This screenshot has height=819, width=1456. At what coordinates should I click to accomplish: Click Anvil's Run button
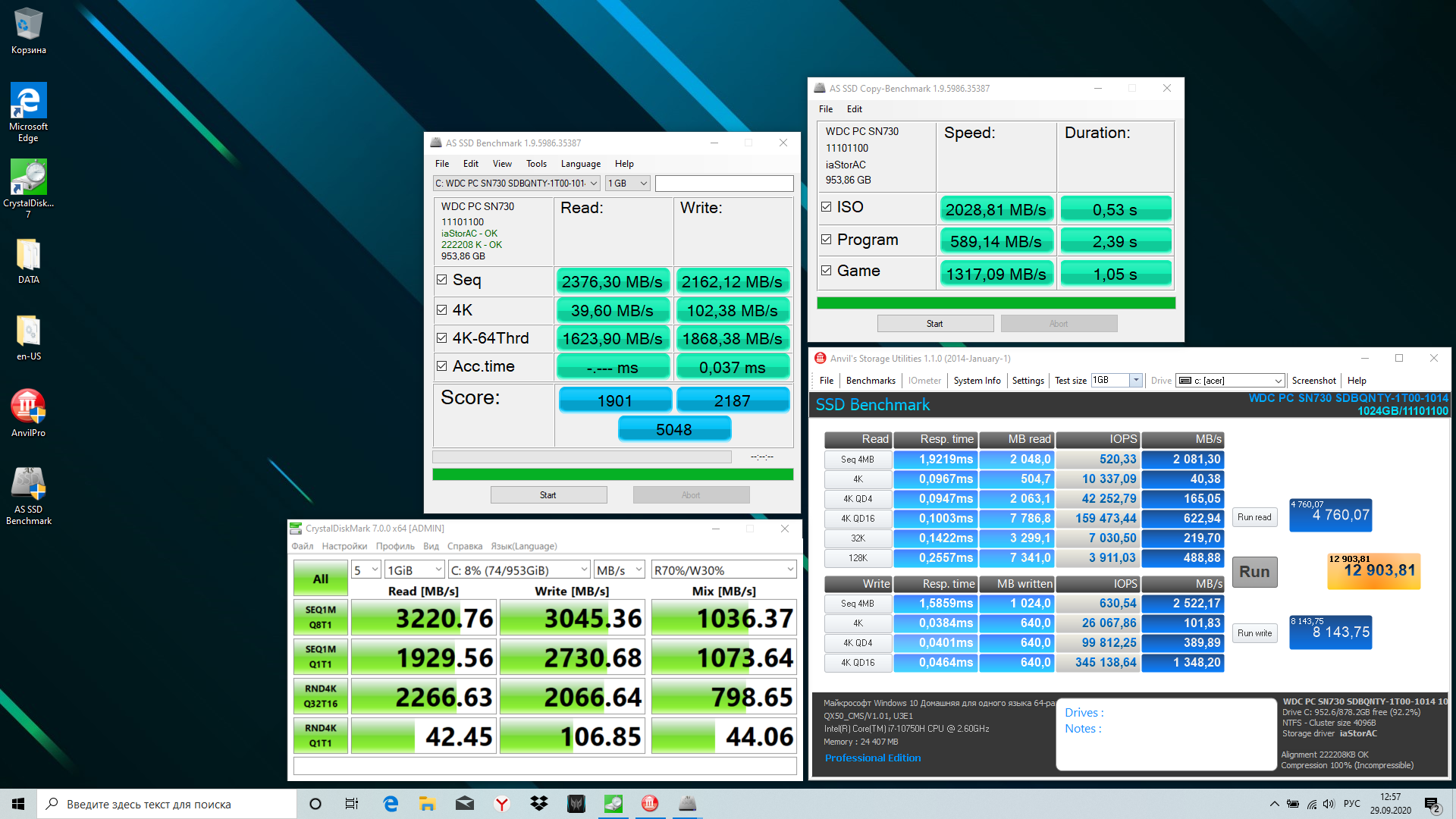click(1254, 572)
